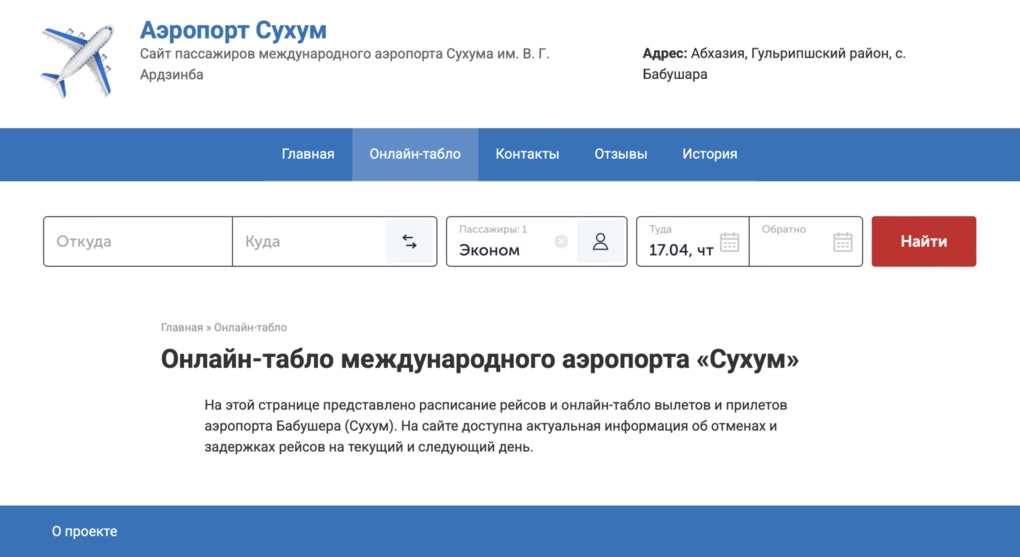
Task: Open Главная in the navigation bar
Action: pos(308,154)
